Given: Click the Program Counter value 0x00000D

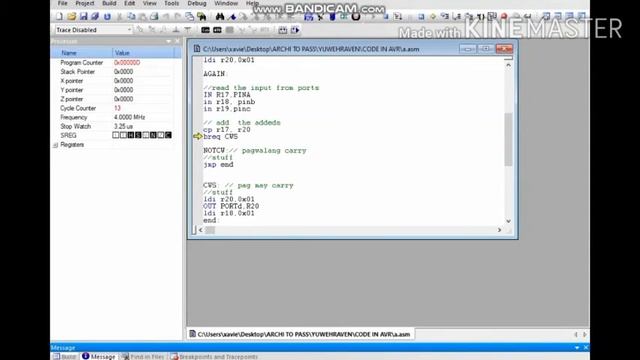Looking at the screenshot, I should [x=127, y=63].
